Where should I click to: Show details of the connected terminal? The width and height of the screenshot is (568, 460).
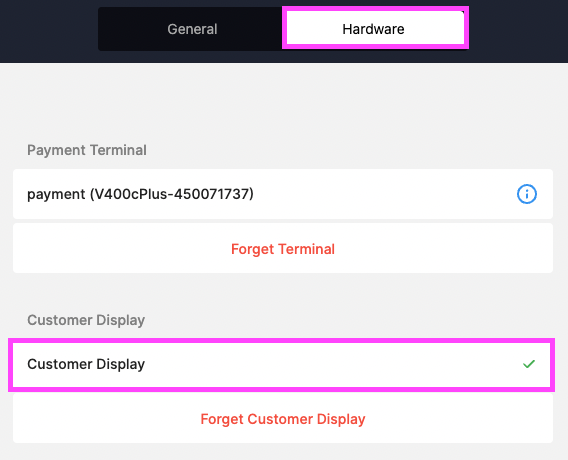526,194
